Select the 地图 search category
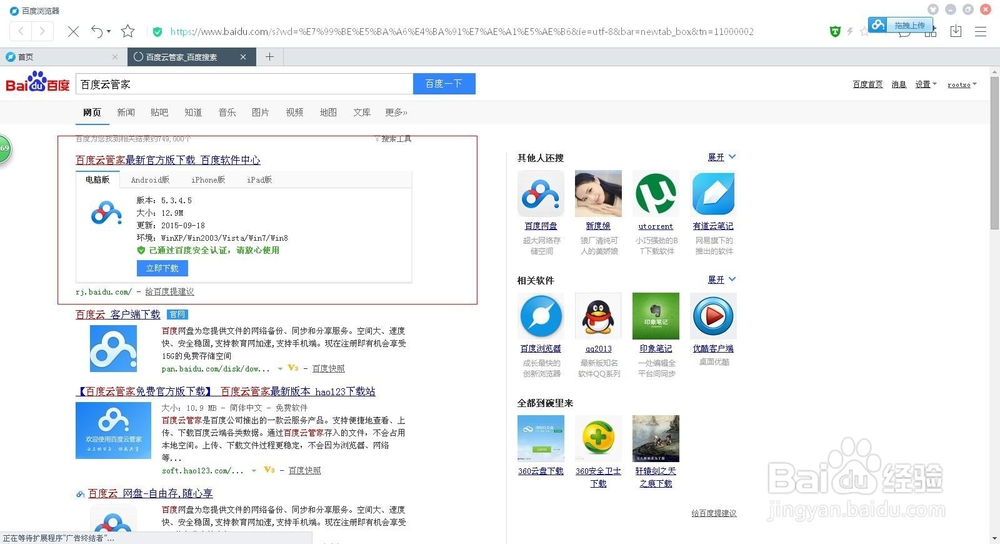Image resolution: width=1000 pixels, height=544 pixels. pyautogui.click(x=328, y=112)
